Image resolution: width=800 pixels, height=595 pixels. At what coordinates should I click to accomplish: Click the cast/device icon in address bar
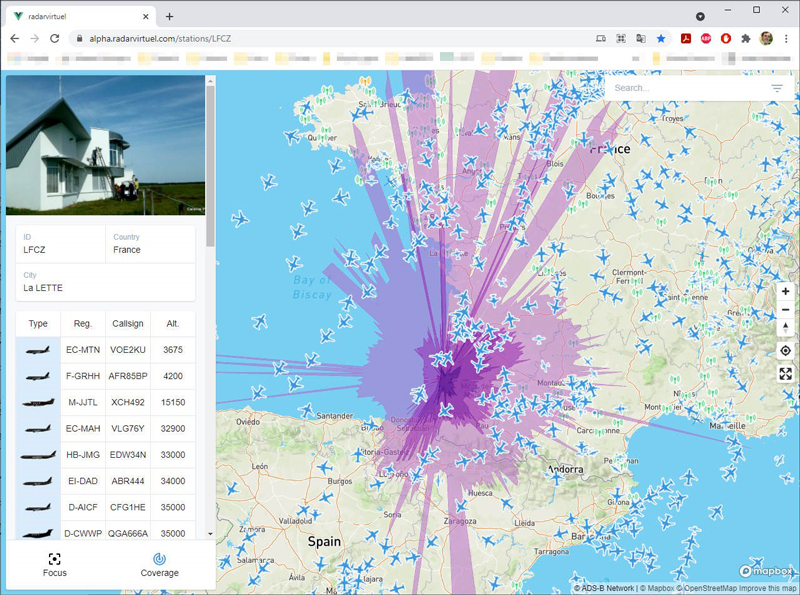(x=601, y=38)
